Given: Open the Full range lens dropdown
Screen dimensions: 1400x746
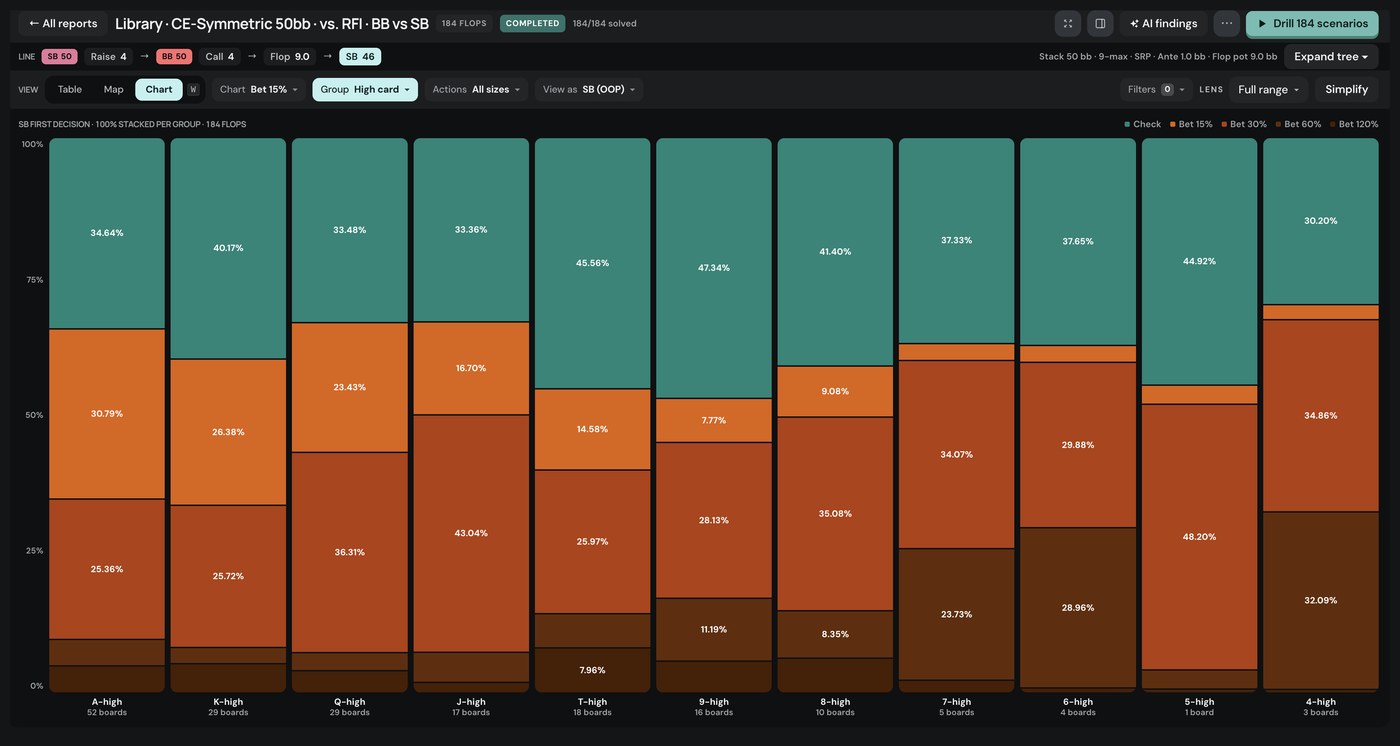Looking at the screenshot, I should point(1268,90).
